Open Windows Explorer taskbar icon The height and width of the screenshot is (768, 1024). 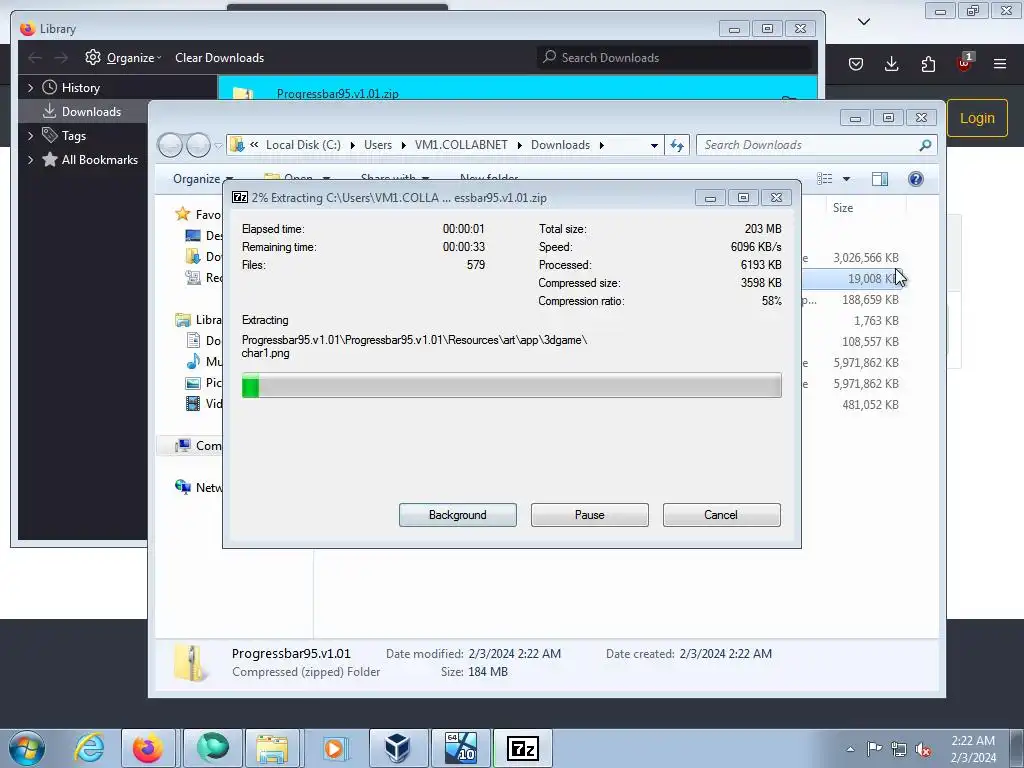tap(272, 748)
